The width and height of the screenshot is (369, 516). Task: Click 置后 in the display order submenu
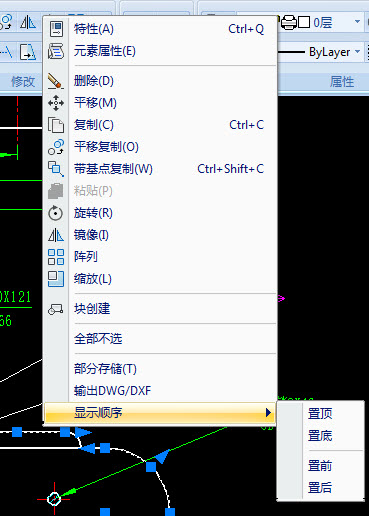(x=320, y=488)
